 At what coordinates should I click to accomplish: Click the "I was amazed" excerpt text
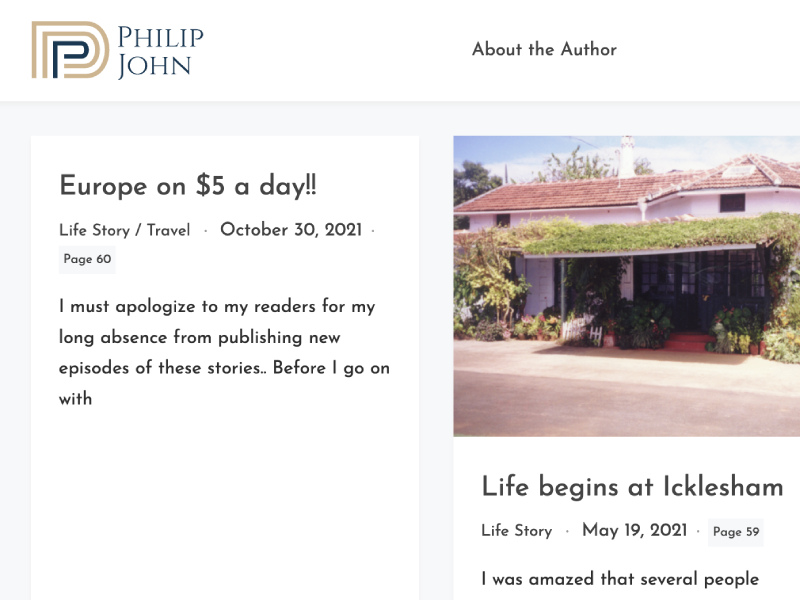pyautogui.click(x=620, y=579)
